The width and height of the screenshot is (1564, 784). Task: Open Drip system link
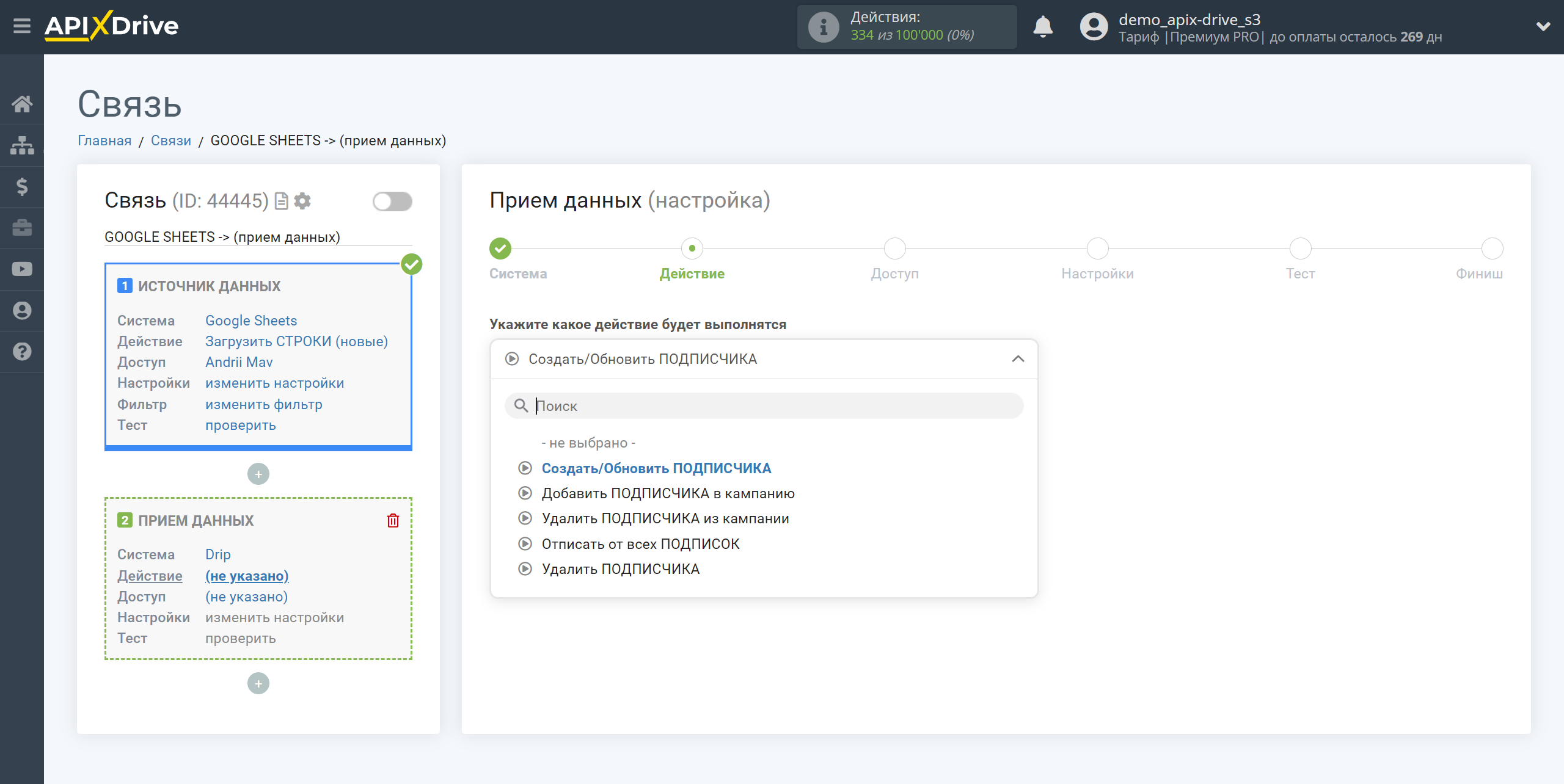point(218,554)
